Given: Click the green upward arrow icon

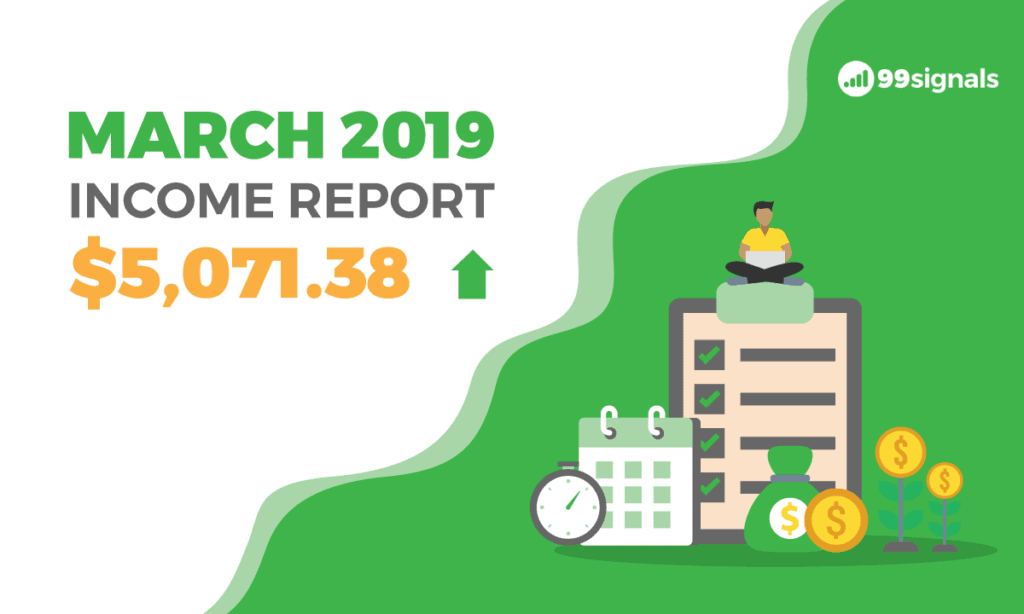Looking at the screenshot, I should [472, 274].
